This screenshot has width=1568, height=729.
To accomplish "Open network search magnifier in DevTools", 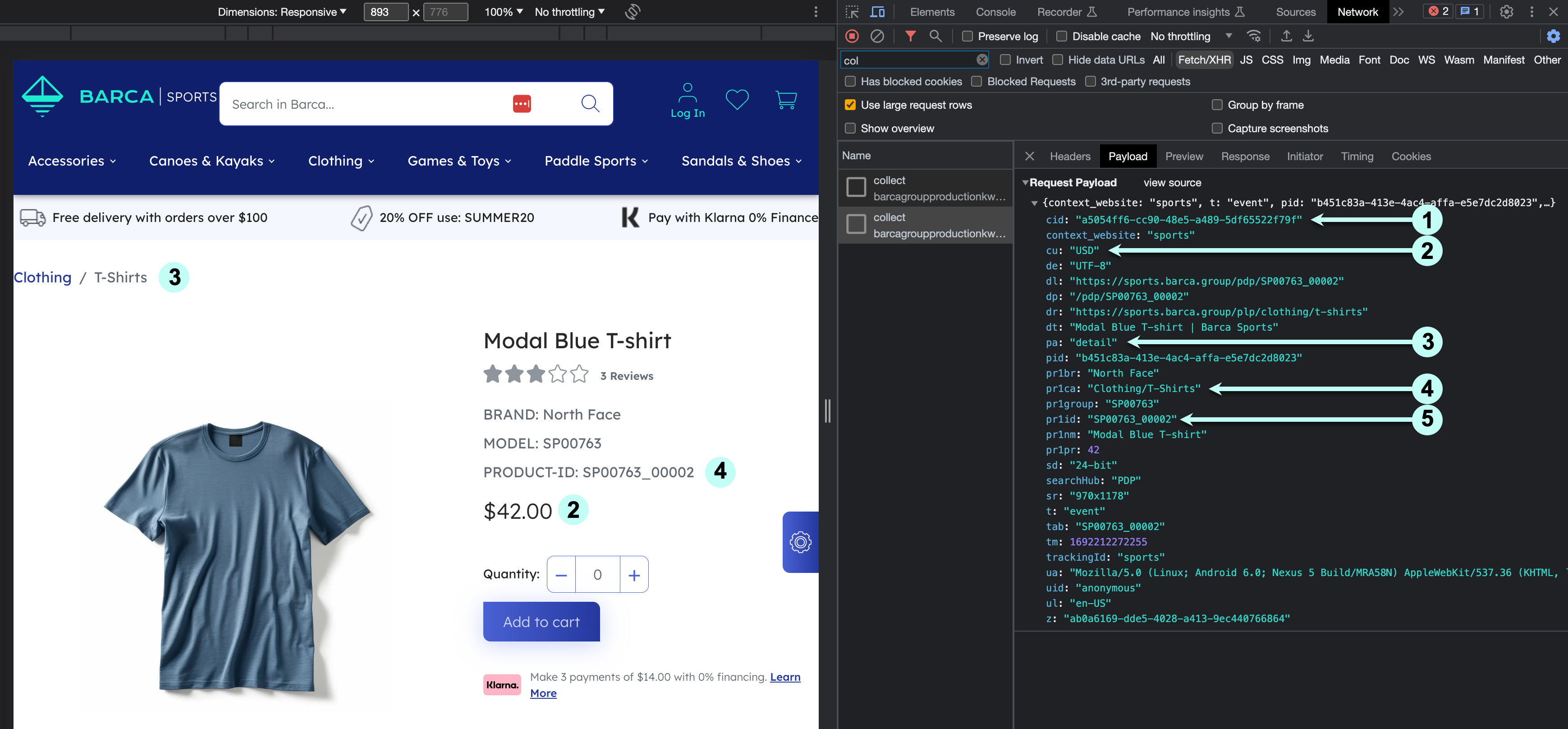I will [935, 36].
